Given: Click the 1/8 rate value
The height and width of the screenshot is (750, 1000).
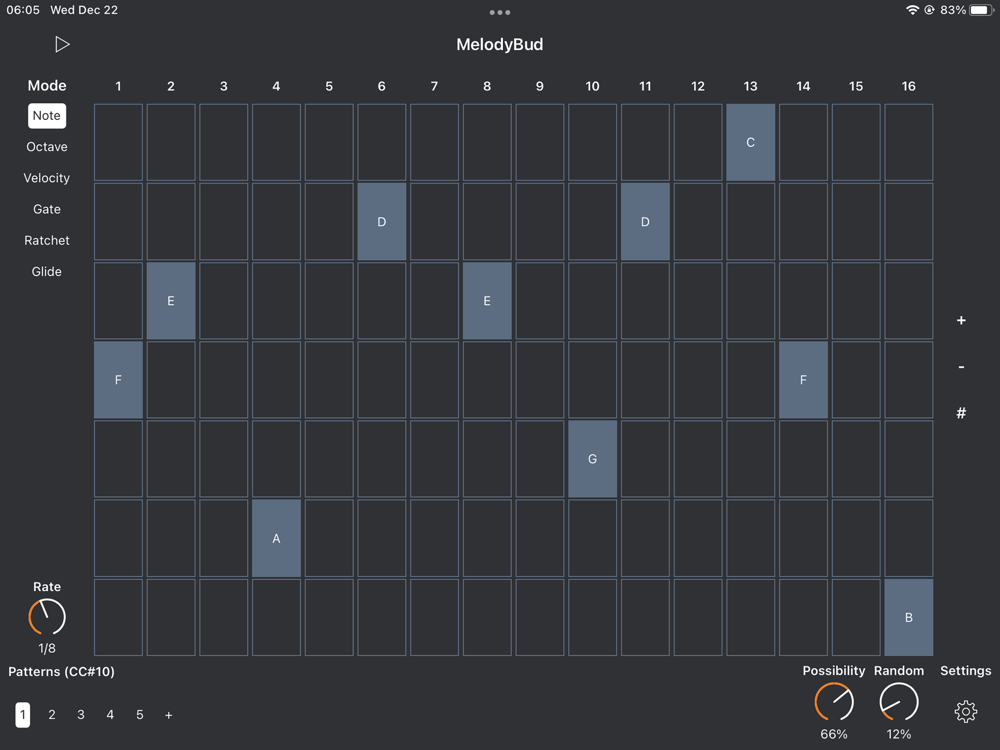Looking at the screenshot, I should tap(47, 649).
